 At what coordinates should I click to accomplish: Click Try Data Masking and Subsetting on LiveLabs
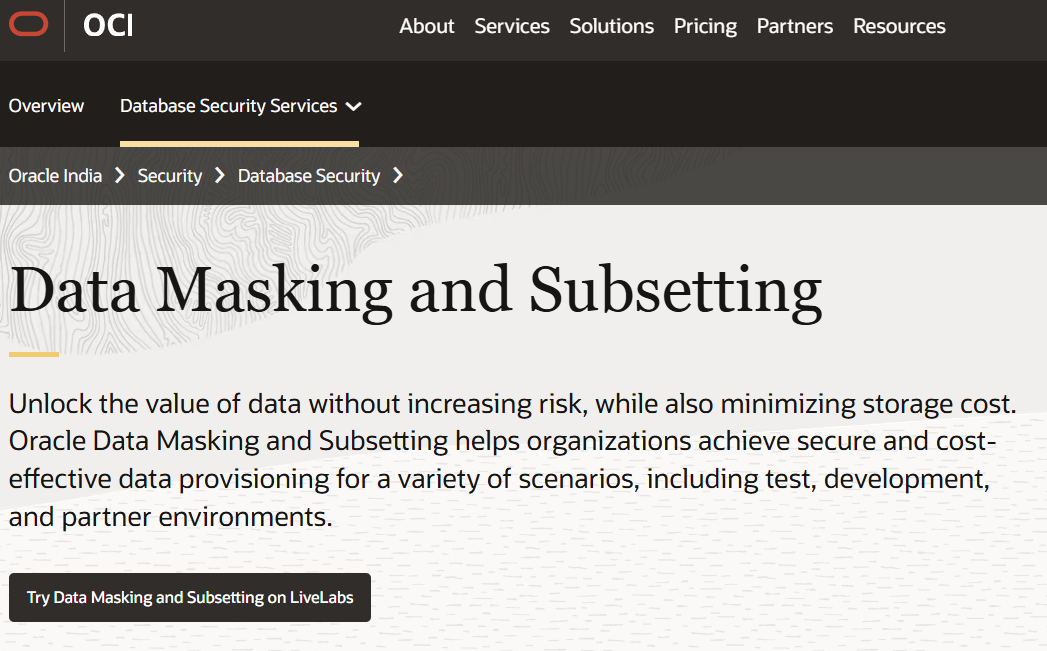(x=189, y=597)
